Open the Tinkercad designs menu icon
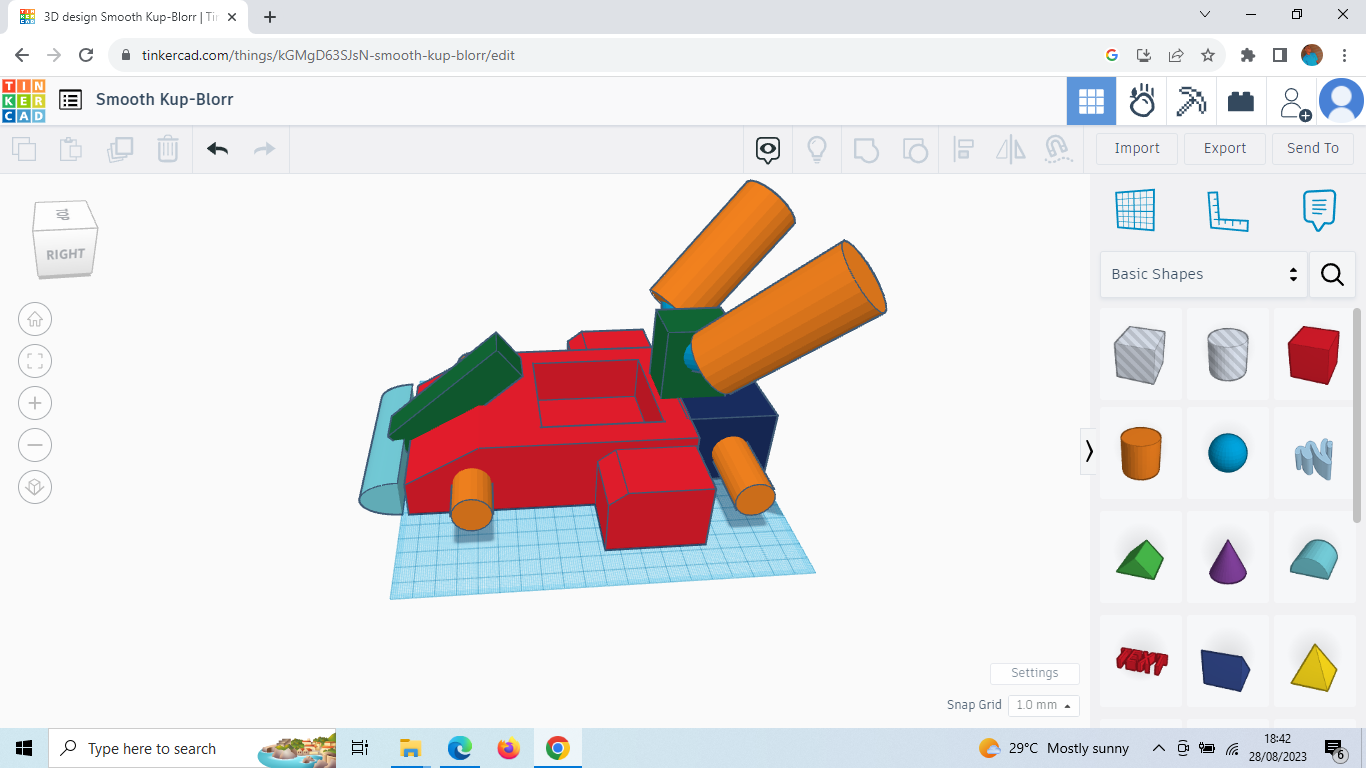Screen dimensions: 1366x768 [69, 100]
